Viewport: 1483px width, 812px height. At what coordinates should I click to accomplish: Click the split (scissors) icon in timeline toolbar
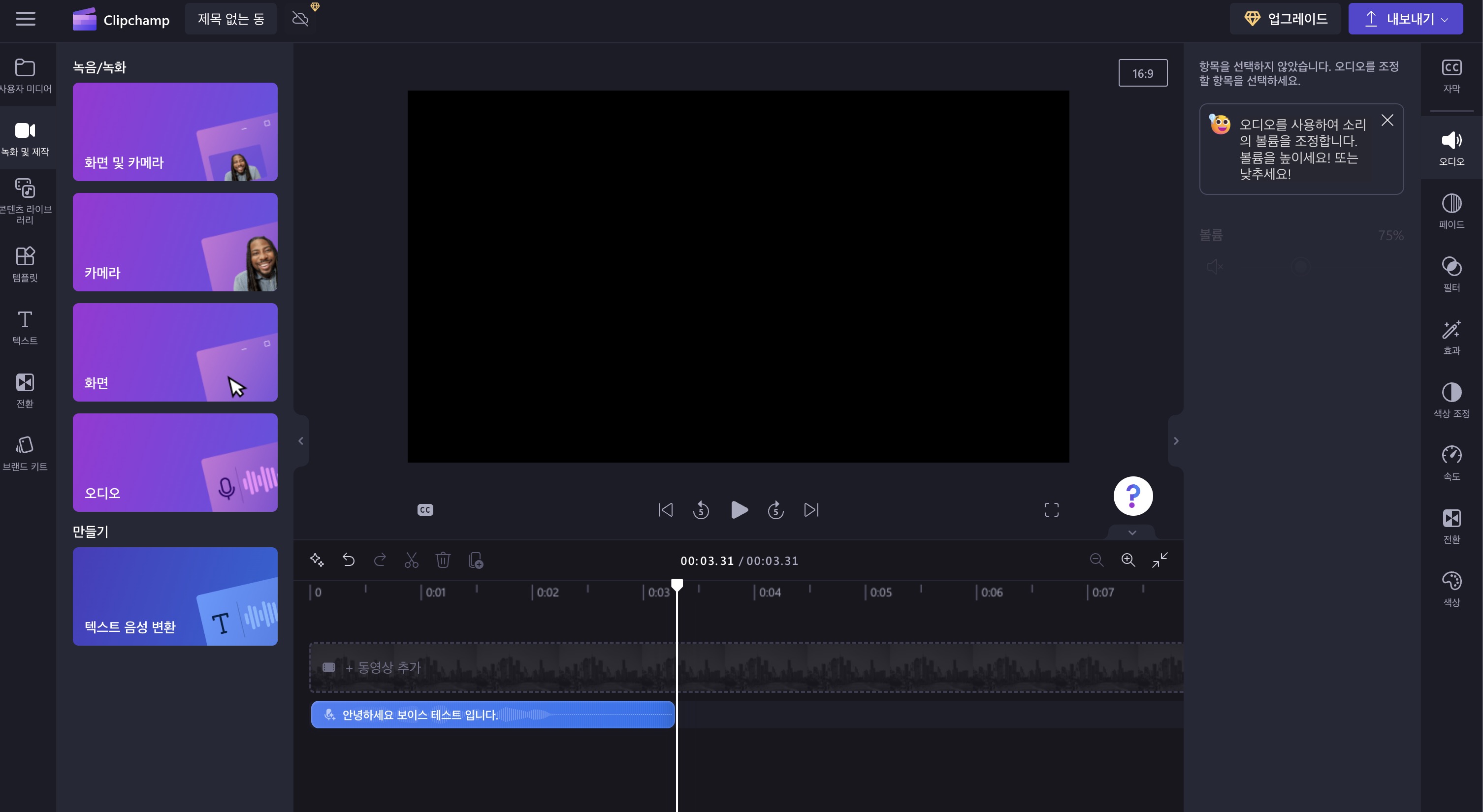click(x=411, y=560)
